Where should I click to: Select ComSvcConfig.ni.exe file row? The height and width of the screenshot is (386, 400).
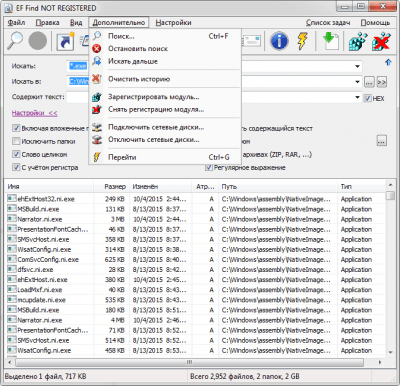tap(196, 260)
